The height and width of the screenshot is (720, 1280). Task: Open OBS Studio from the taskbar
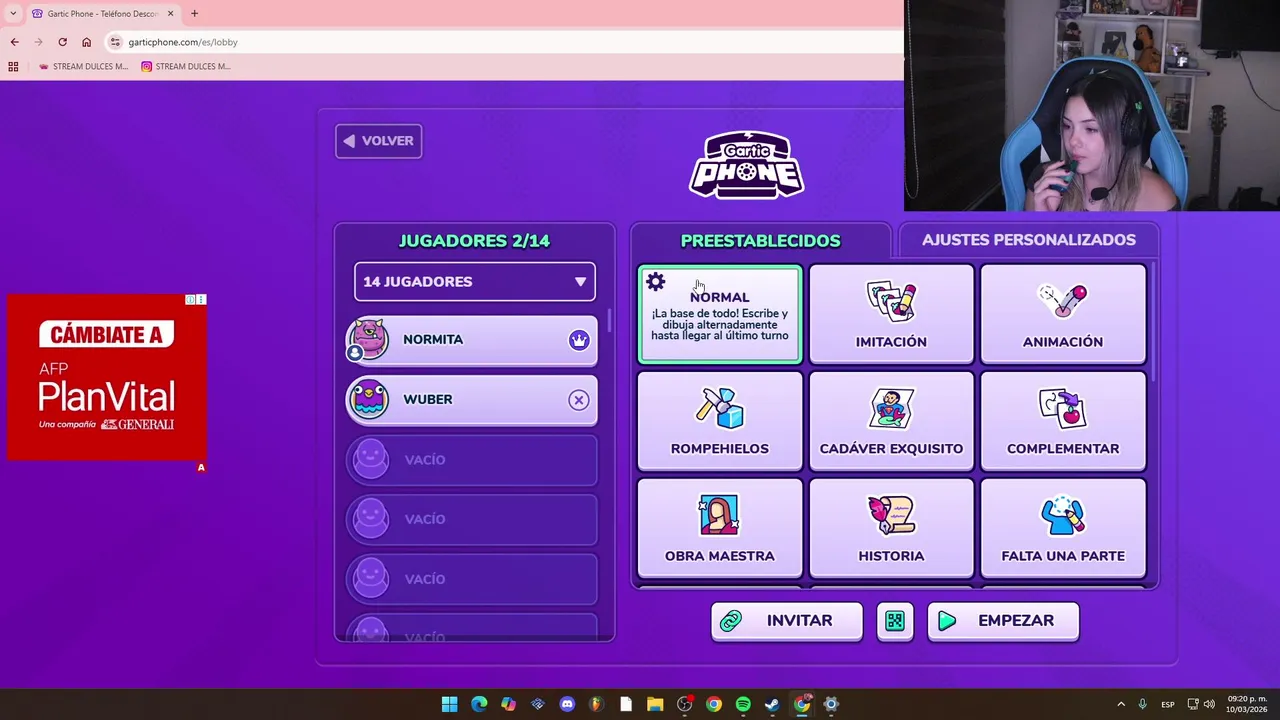684,704
